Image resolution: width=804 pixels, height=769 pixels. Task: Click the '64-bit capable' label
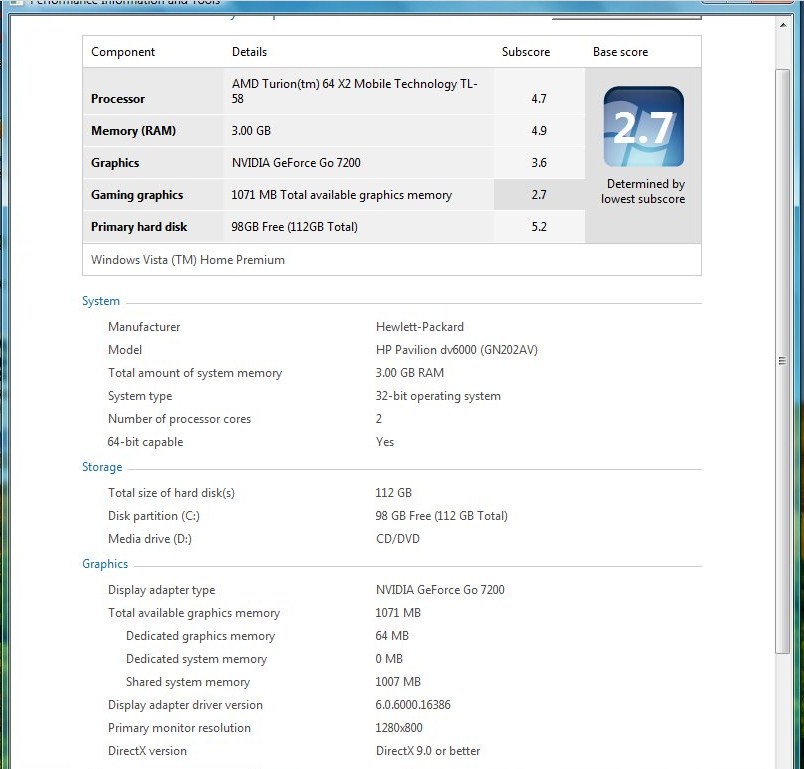coord(145,442)
